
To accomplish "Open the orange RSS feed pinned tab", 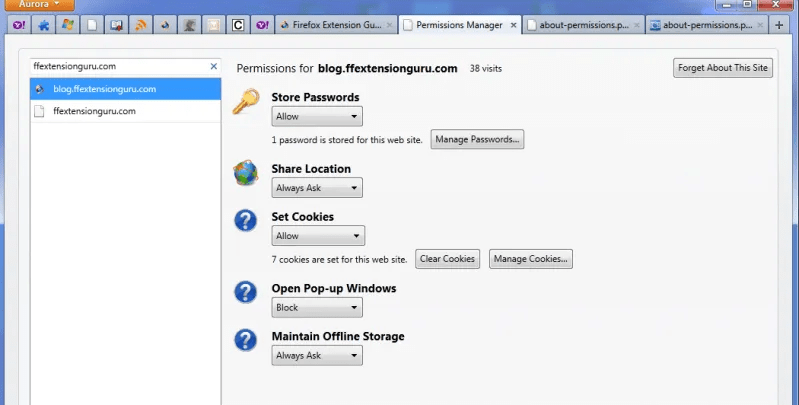I will [x=141, y=25].
